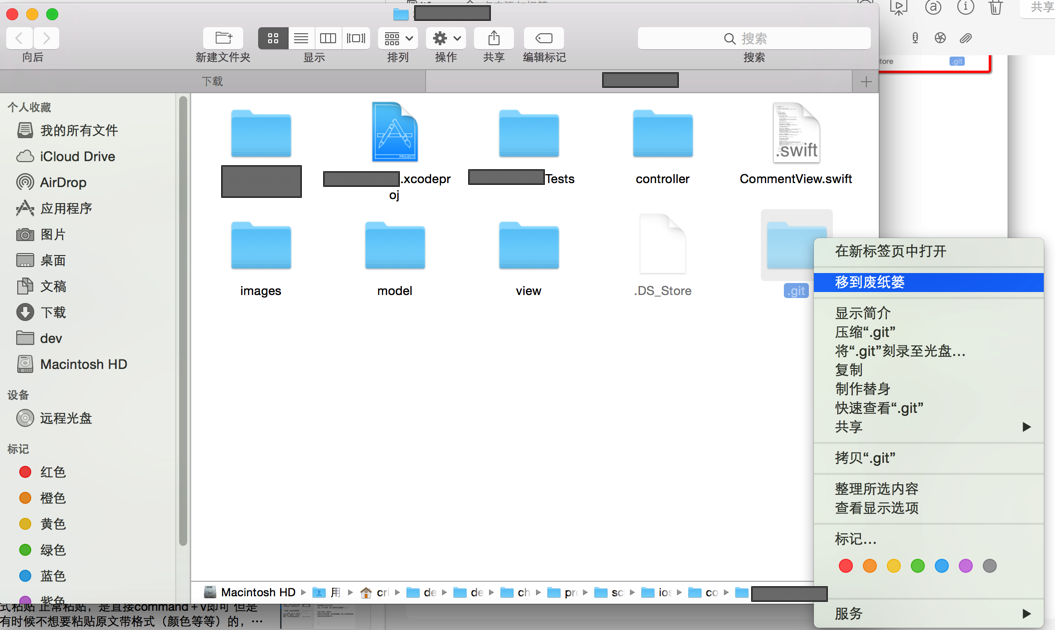This screenshot has height=630, width=1055.
Task: Choose 显示简介 from context menu
Action: (929, 313)
